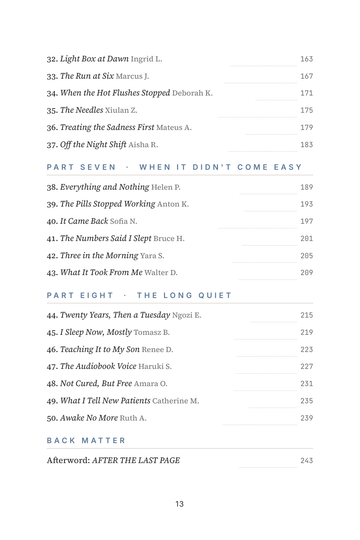Select The Audiobook Voice by Haruki S.
This screenshot has height=540, width=360.
point(179,366)
